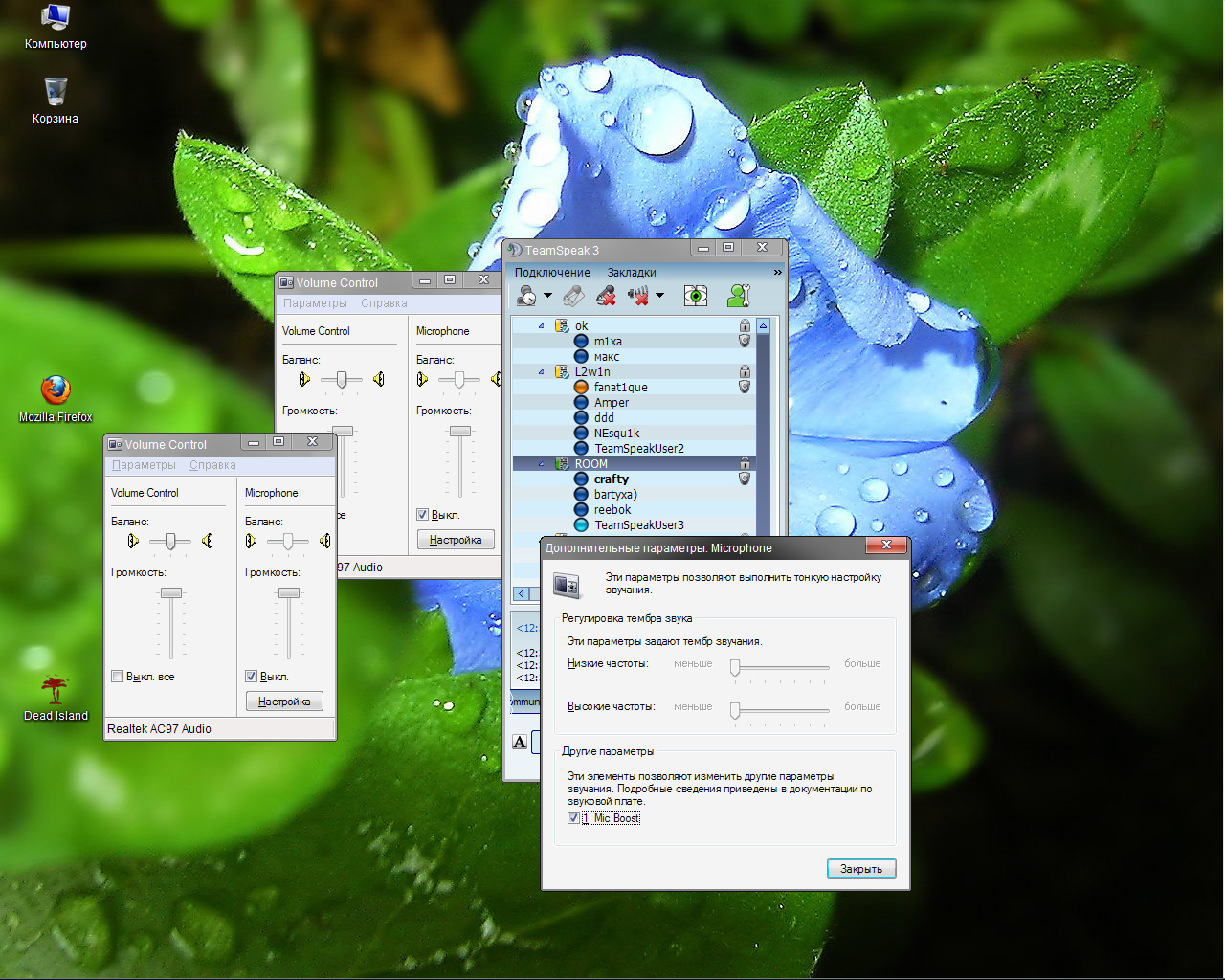This screenshot has width=1225, height=980.
Task: Select user NEsqu1k in the channel list
Action: [x=616, y=433]
